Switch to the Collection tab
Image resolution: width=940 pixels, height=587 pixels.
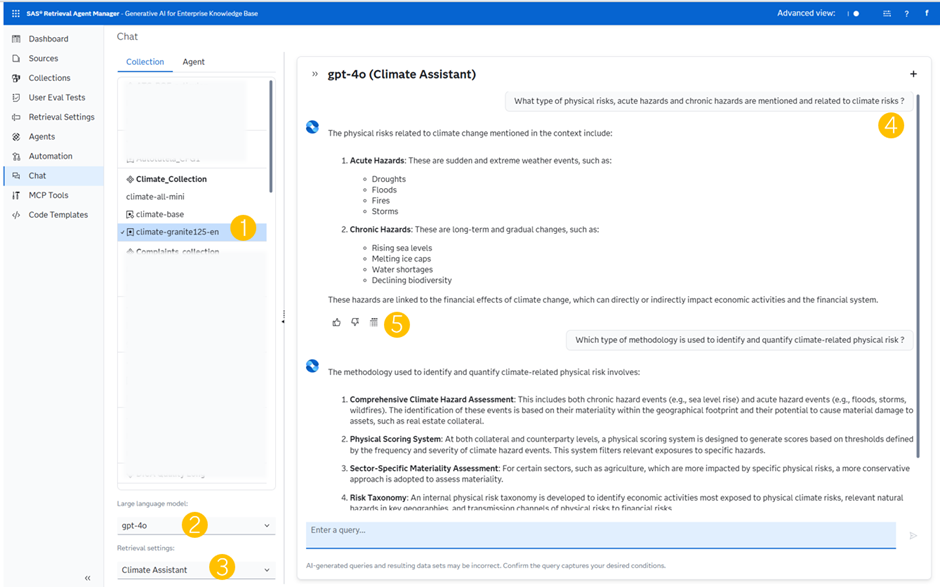tap(144, 62)
